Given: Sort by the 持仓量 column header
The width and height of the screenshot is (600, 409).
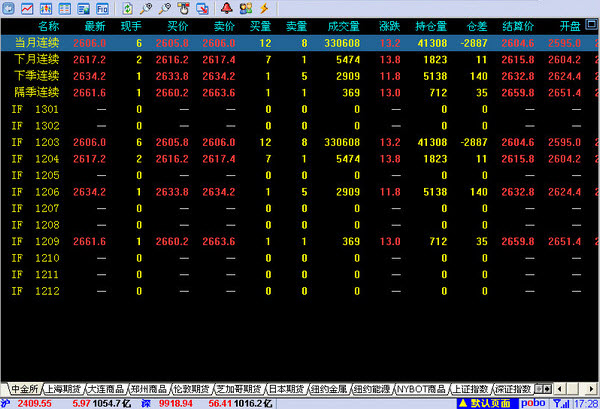Looking at the screenshot, I should click(431, 26).
